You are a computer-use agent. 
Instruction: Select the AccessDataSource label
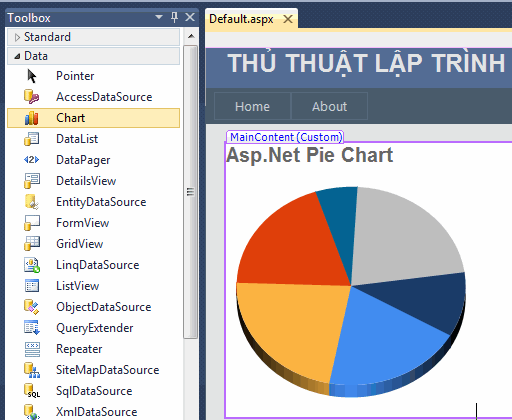[x=104, y=97]
